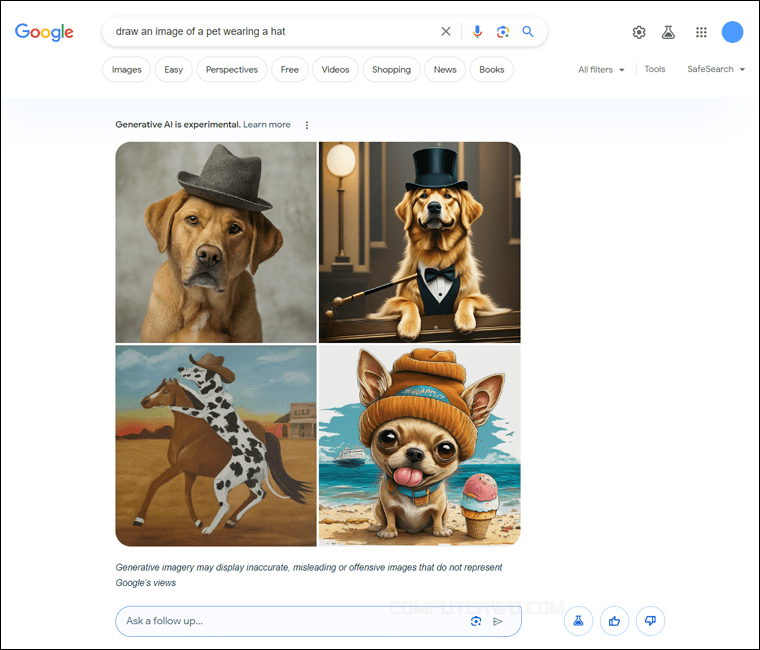The width and height of the screenshot is (760, 650).
Task: Click the camera icon in follow-up box
Action: point(476,621)
